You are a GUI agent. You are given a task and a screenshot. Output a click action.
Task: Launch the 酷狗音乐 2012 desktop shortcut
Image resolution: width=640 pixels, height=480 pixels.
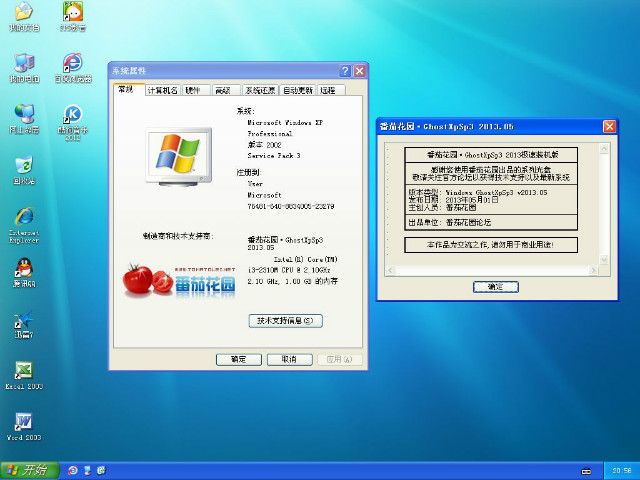click(73, 122)
